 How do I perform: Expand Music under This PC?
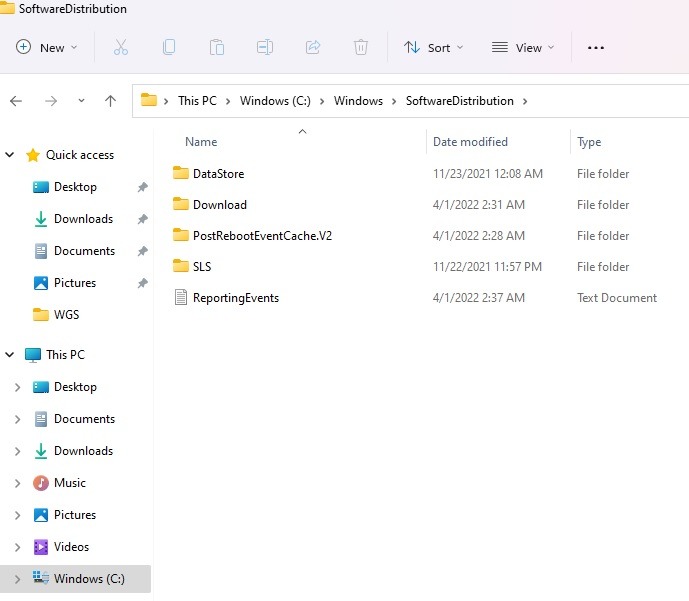click(18, 483)
